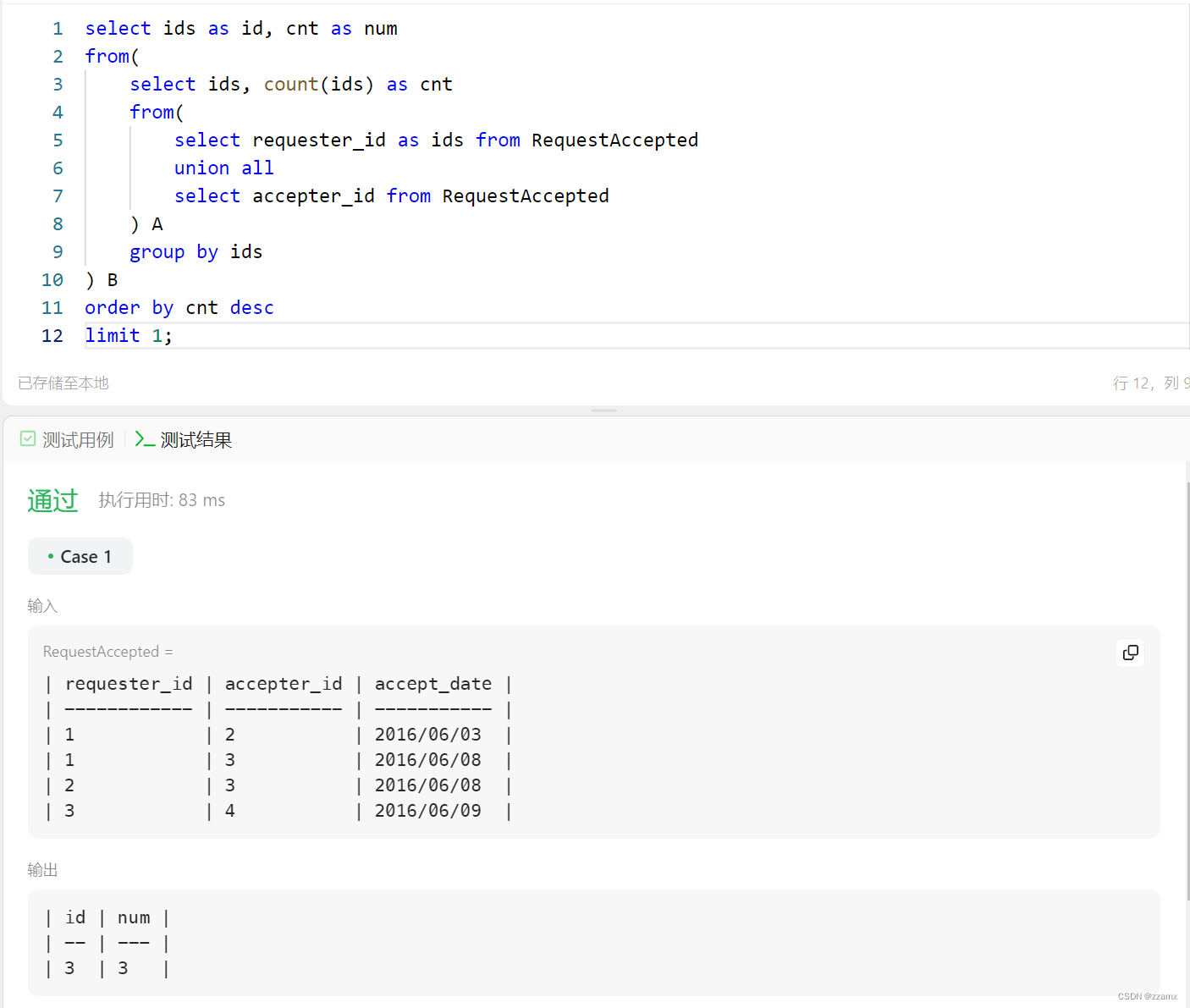The width and height of the screenshot is (1190, 1008).
Task: Click 'select accepter_id from RequestAccepted' line
Action: click(x=392, y=196)
